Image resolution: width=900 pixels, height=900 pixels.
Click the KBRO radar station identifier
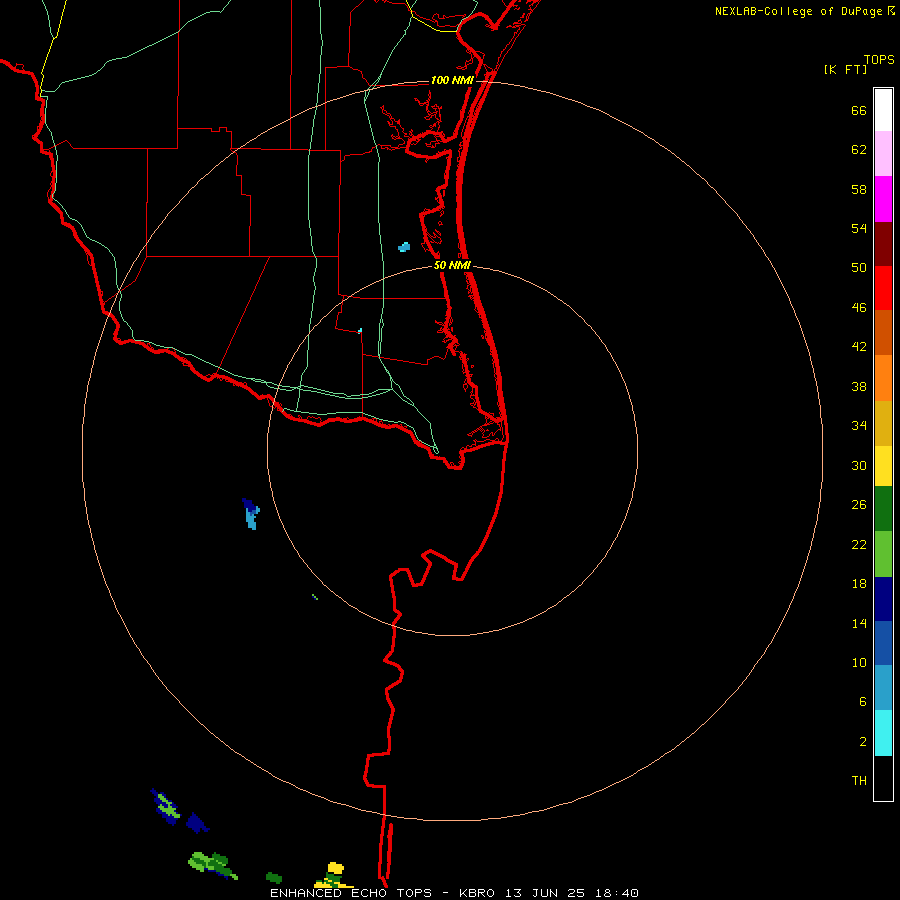478,893
